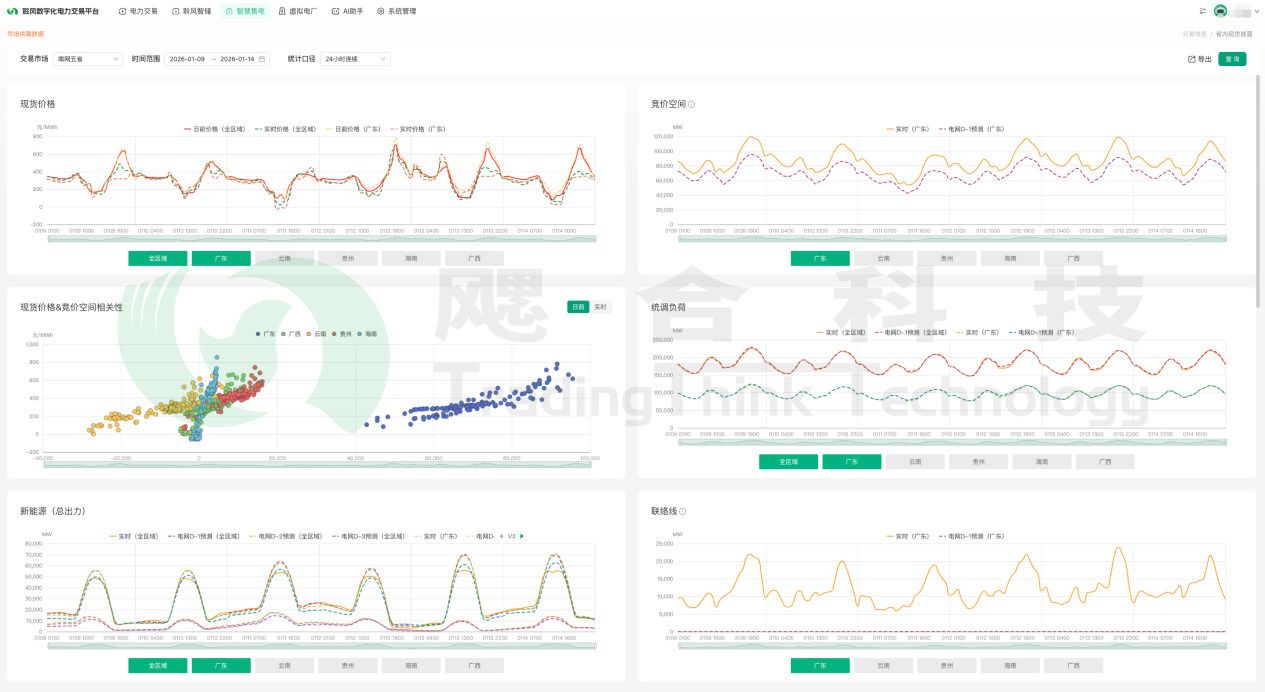Click the user avatar icon
1265x692 pixels.
pos(1220,11)
